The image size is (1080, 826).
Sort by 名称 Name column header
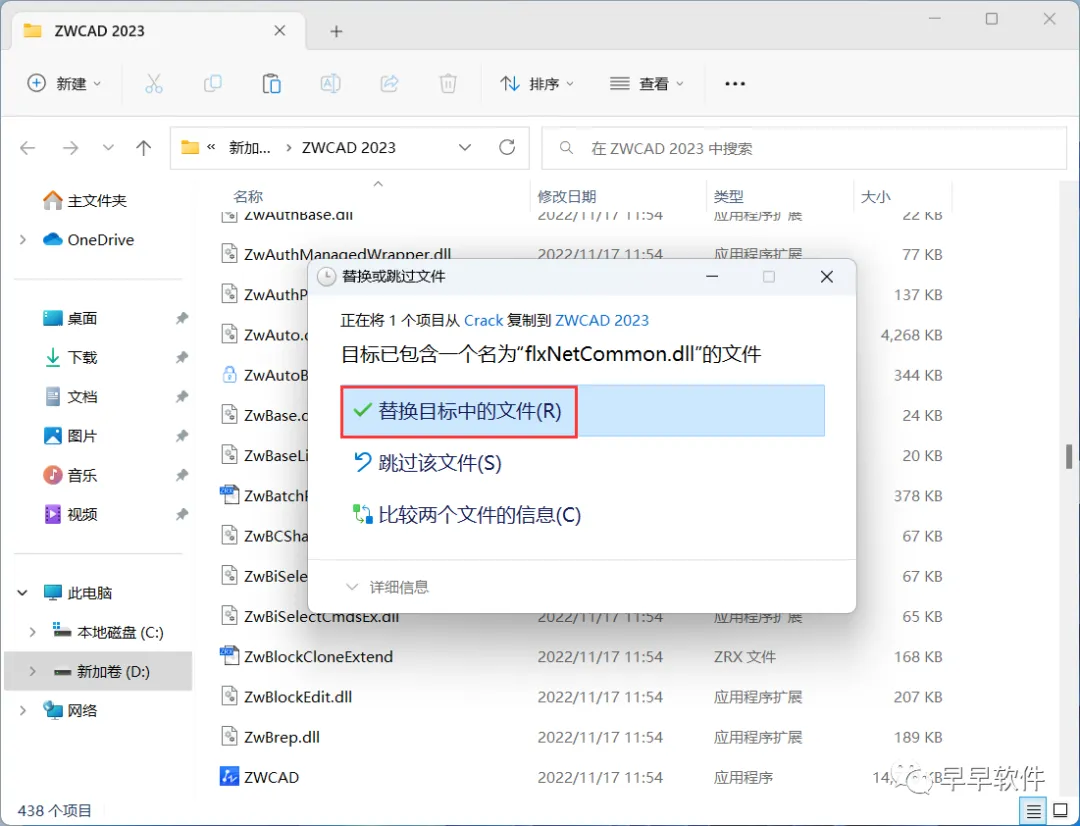(x=248, y=197)
